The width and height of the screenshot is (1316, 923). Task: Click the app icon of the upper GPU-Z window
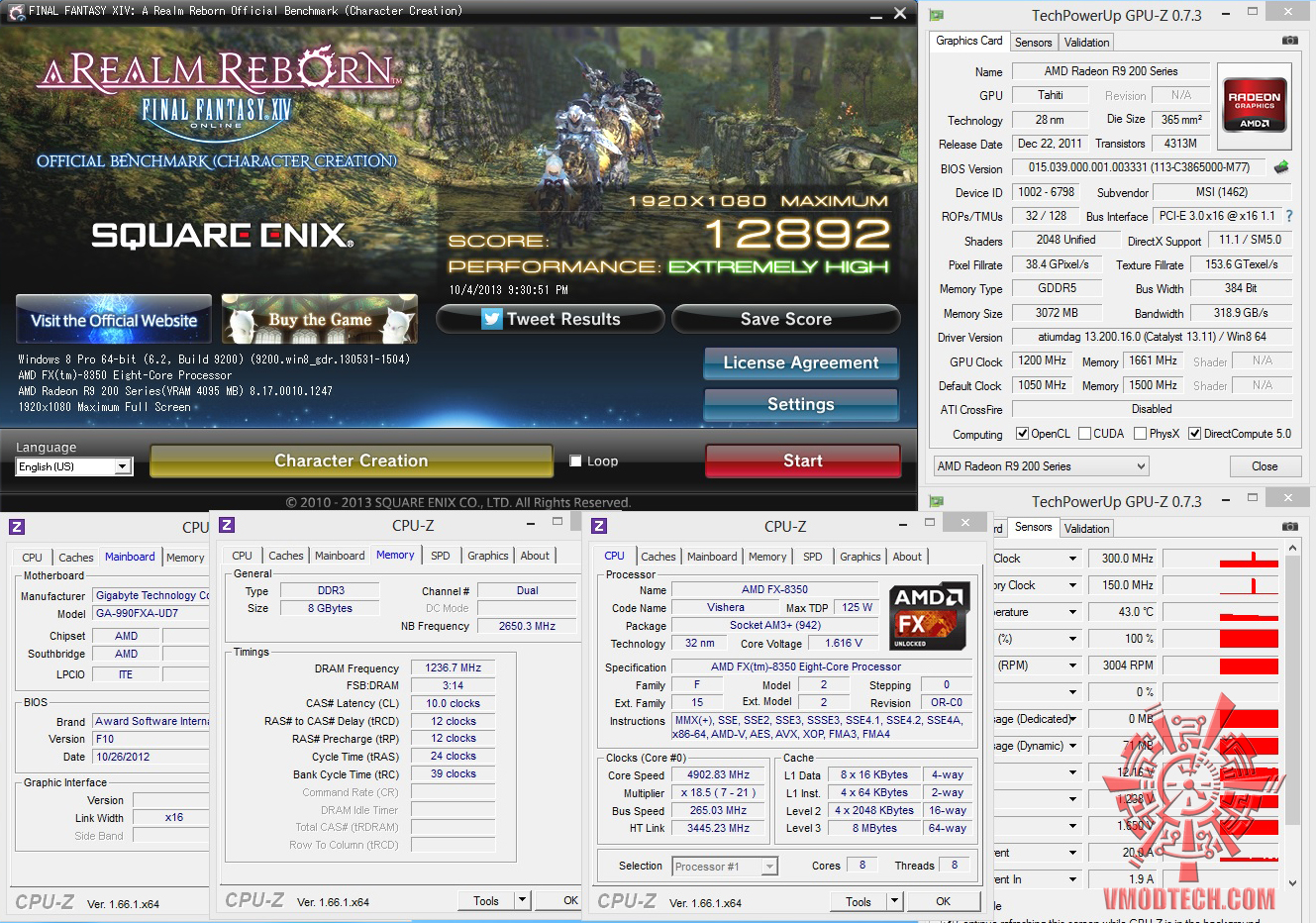click(x=937, y=15)
